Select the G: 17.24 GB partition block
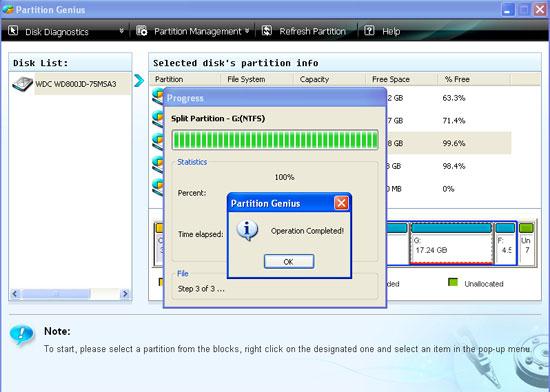This screenshot has height=392, width=550. (x=451, y=243)
